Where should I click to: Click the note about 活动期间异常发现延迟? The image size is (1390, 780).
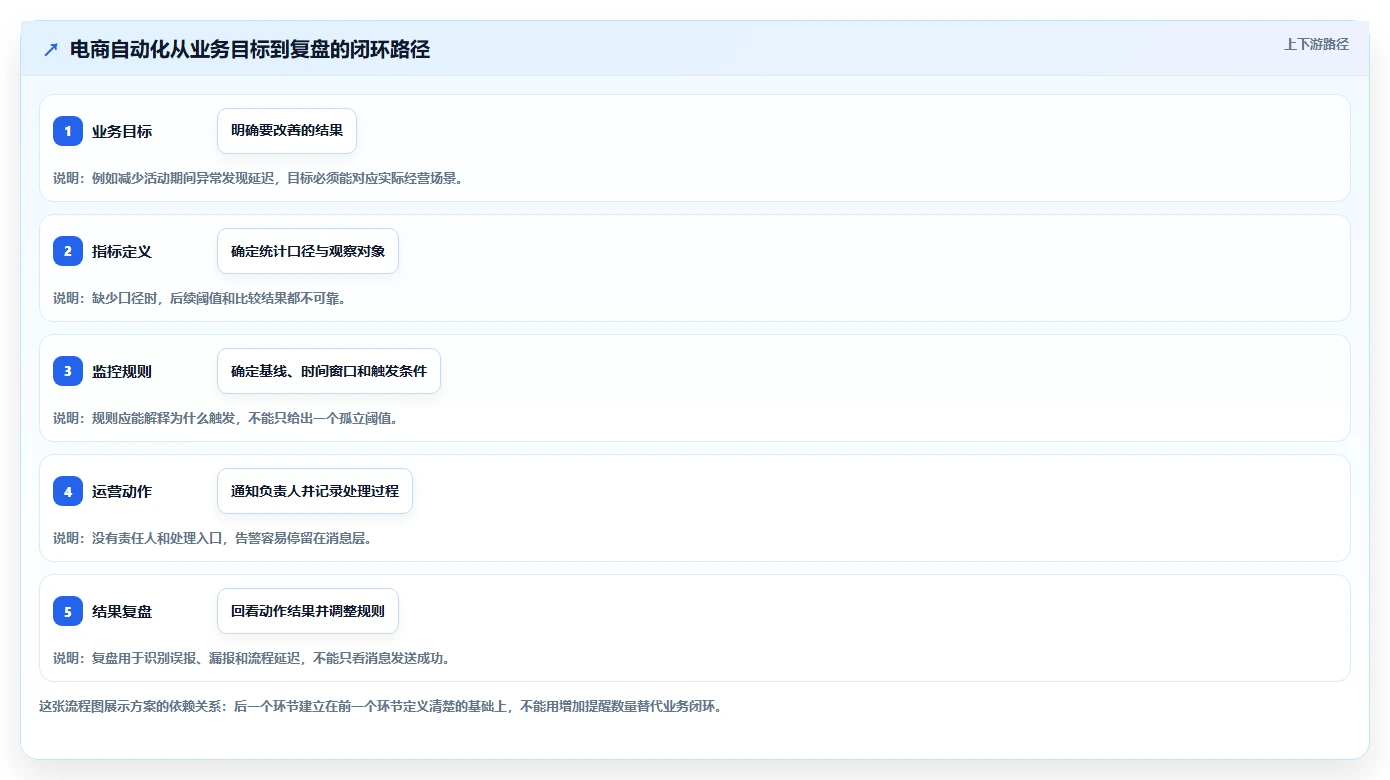coord(258,178)
